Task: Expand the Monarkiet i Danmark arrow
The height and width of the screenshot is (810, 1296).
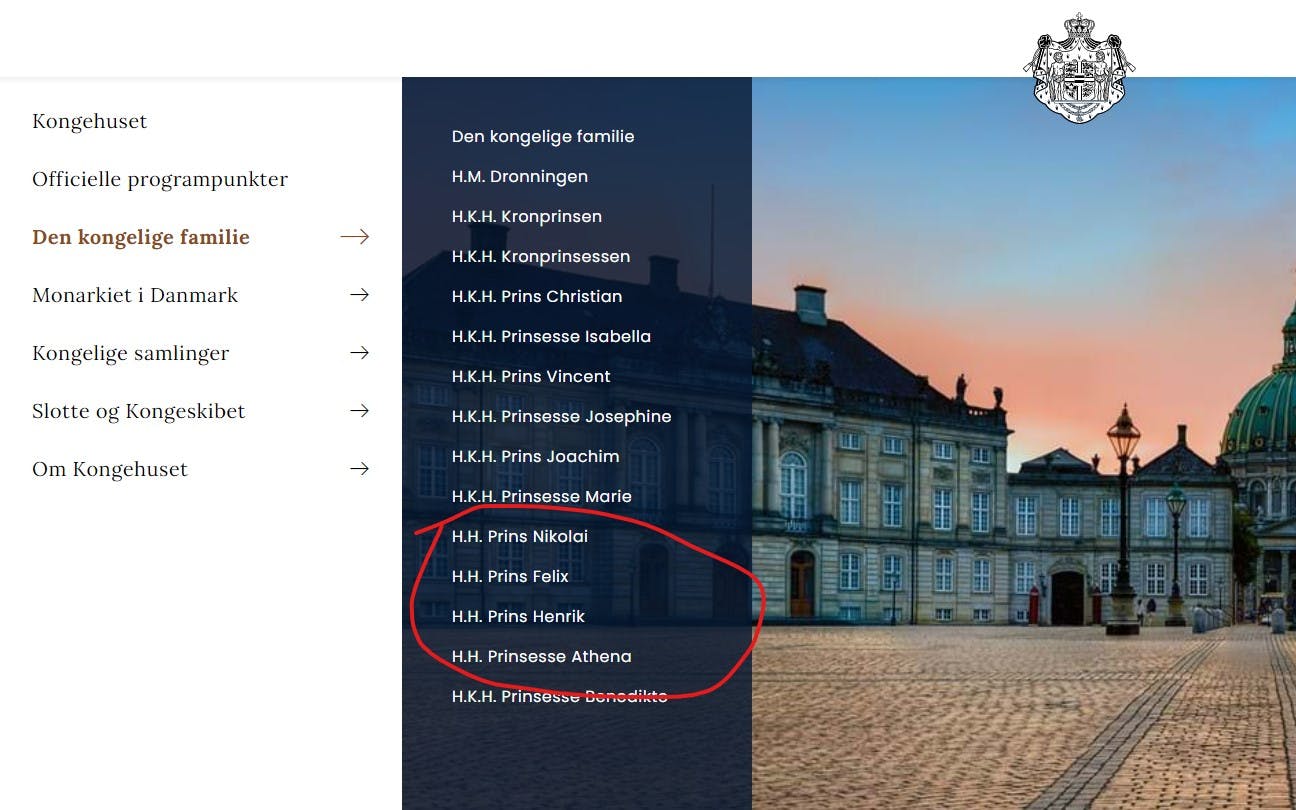Action: pos(359,295)
